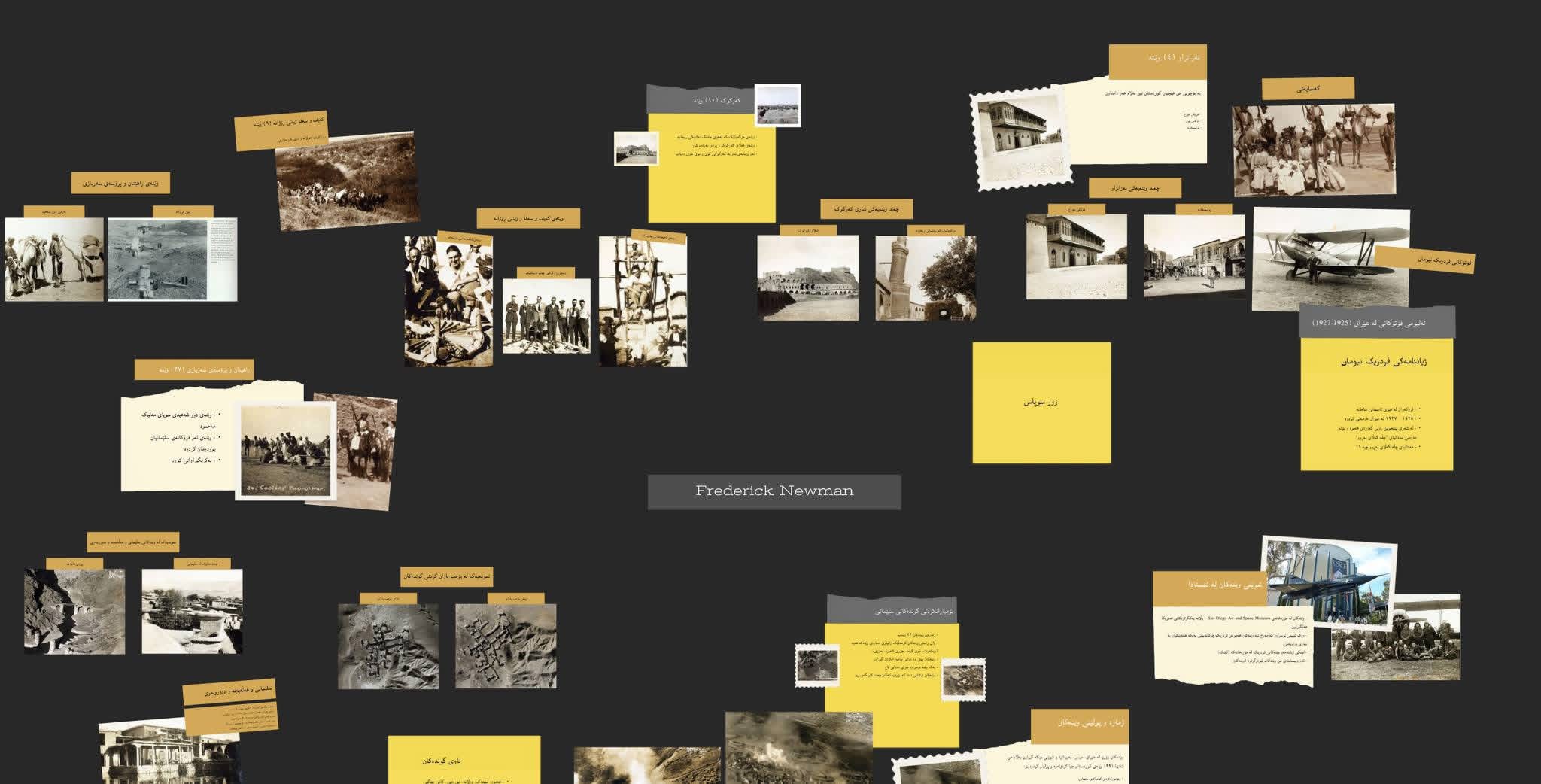Select the street scene photo beside balcony building
This screenshot has height=784, width=1541.
[x=1193, y=256]
